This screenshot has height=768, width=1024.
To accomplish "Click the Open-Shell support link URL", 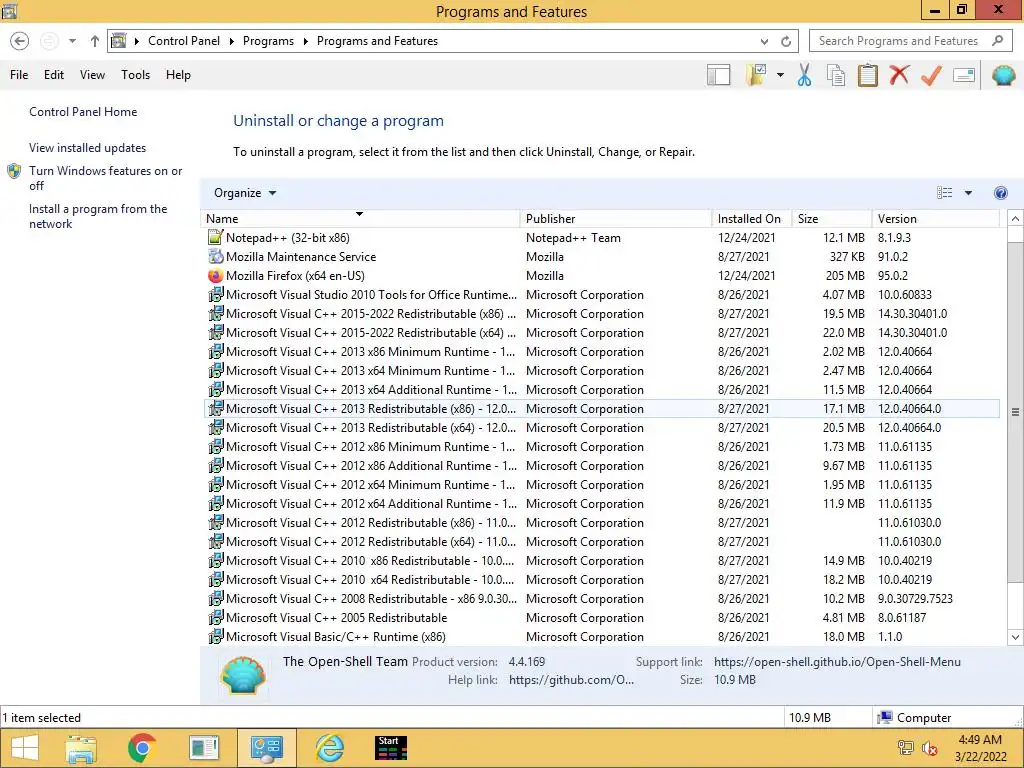I will pyautogui.click(x=837, y=662).
